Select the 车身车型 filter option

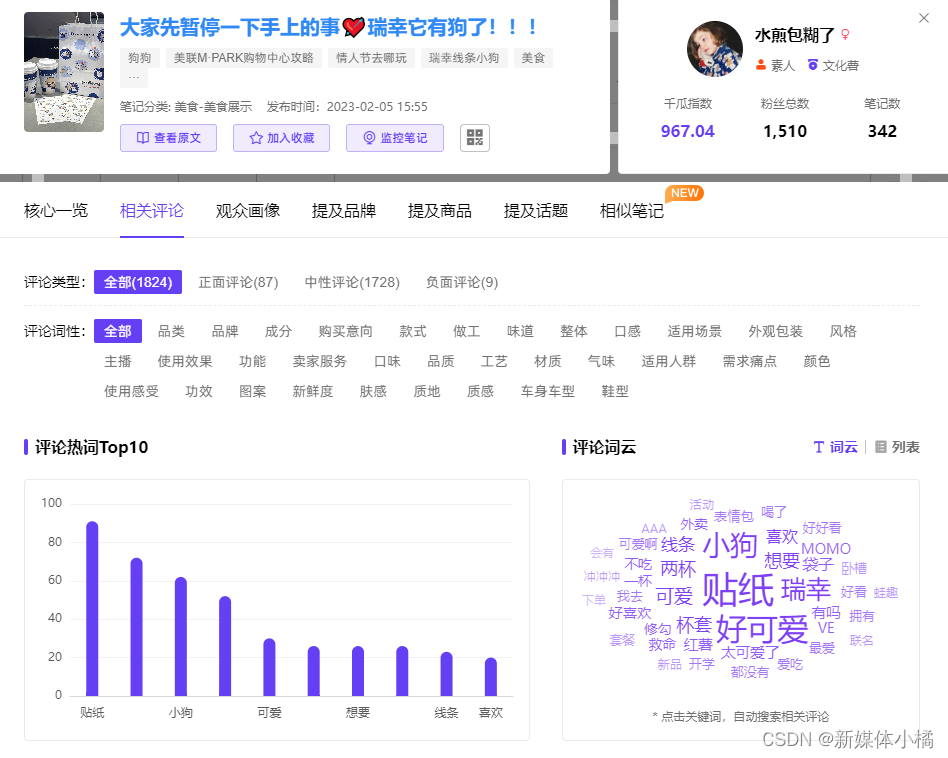548,392
